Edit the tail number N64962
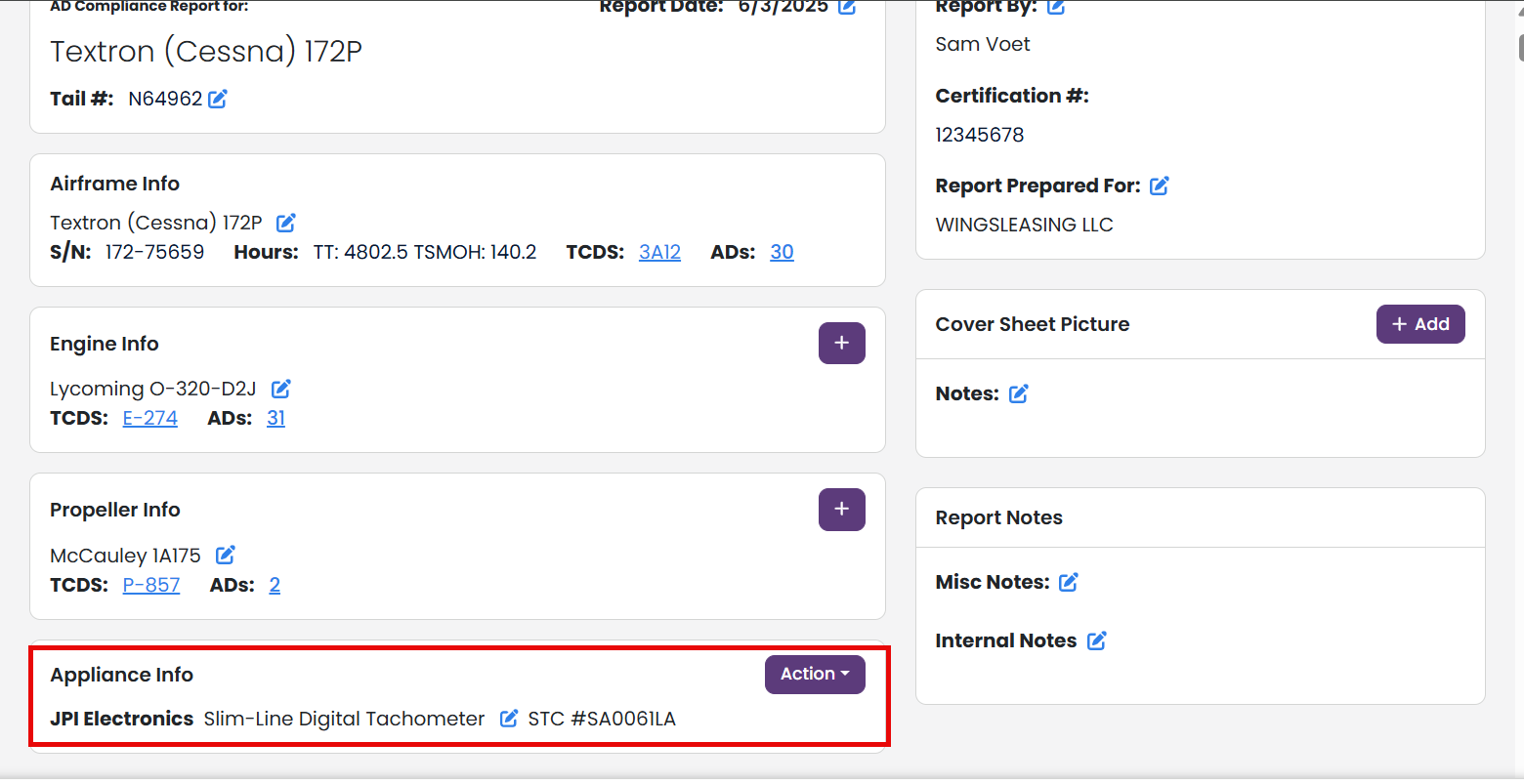 point(218,99)
